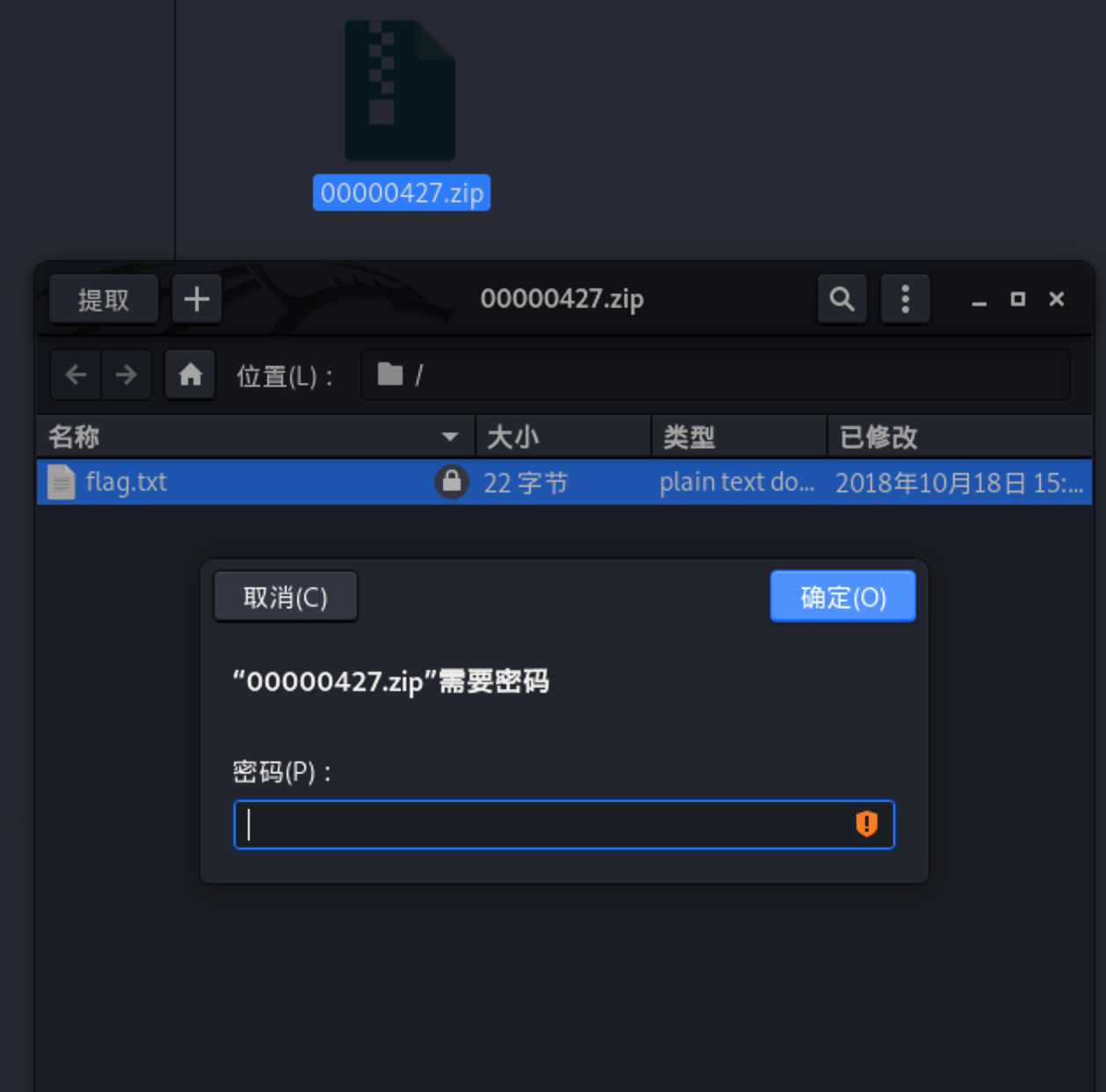
Task: Go to archive root via home icon
Action: coord(190,375)
